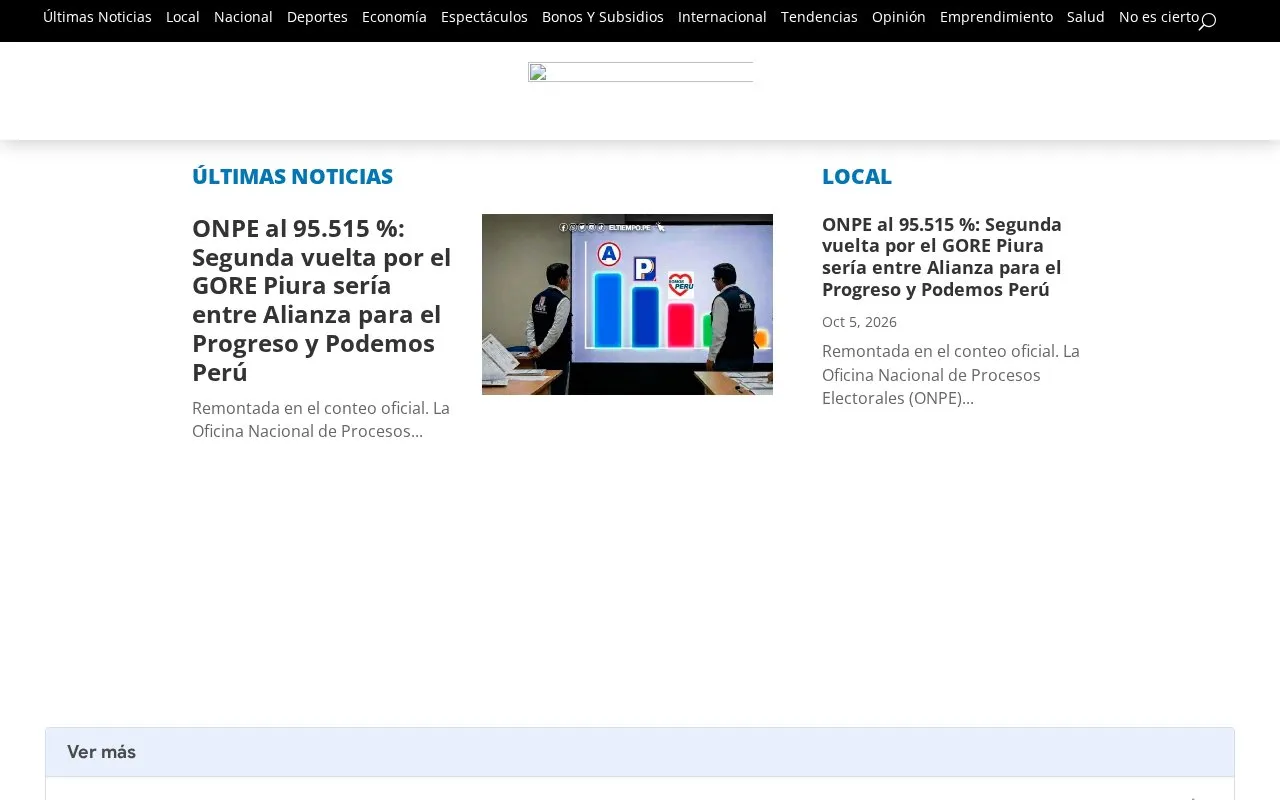Open the ÚLTIMAS NOTICIAS section heading

pyautogui.click(x=292, y=176)
